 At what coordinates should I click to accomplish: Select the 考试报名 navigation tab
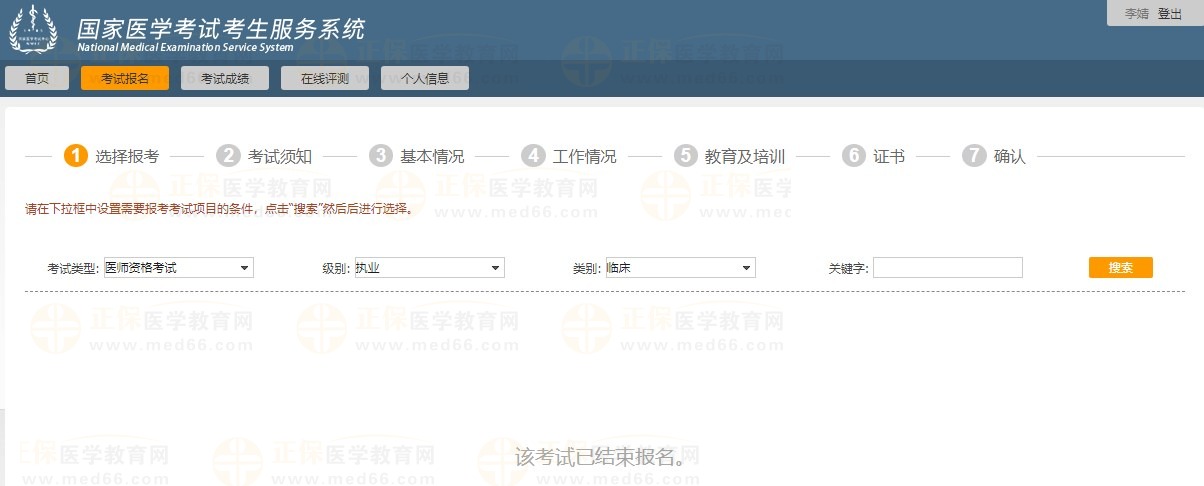(x=125, y=79)
